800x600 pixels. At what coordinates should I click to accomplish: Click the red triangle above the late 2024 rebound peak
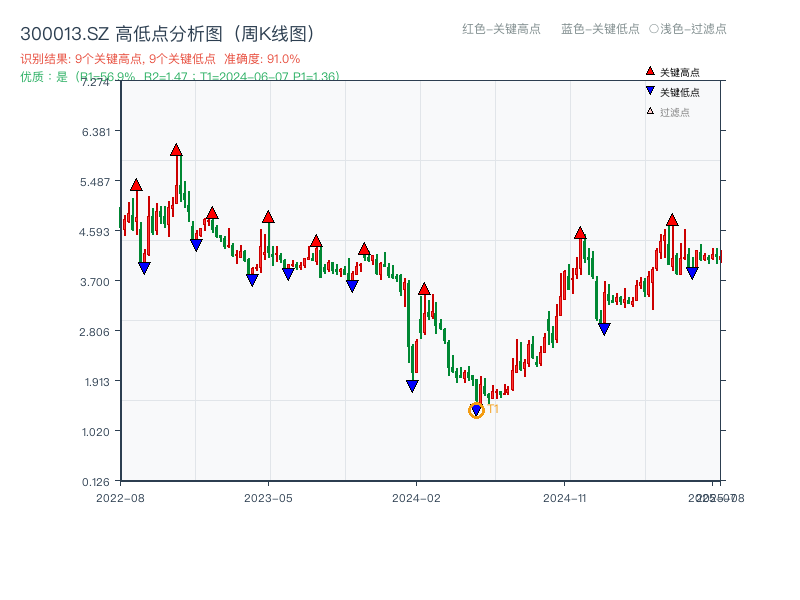click(580, 233)
